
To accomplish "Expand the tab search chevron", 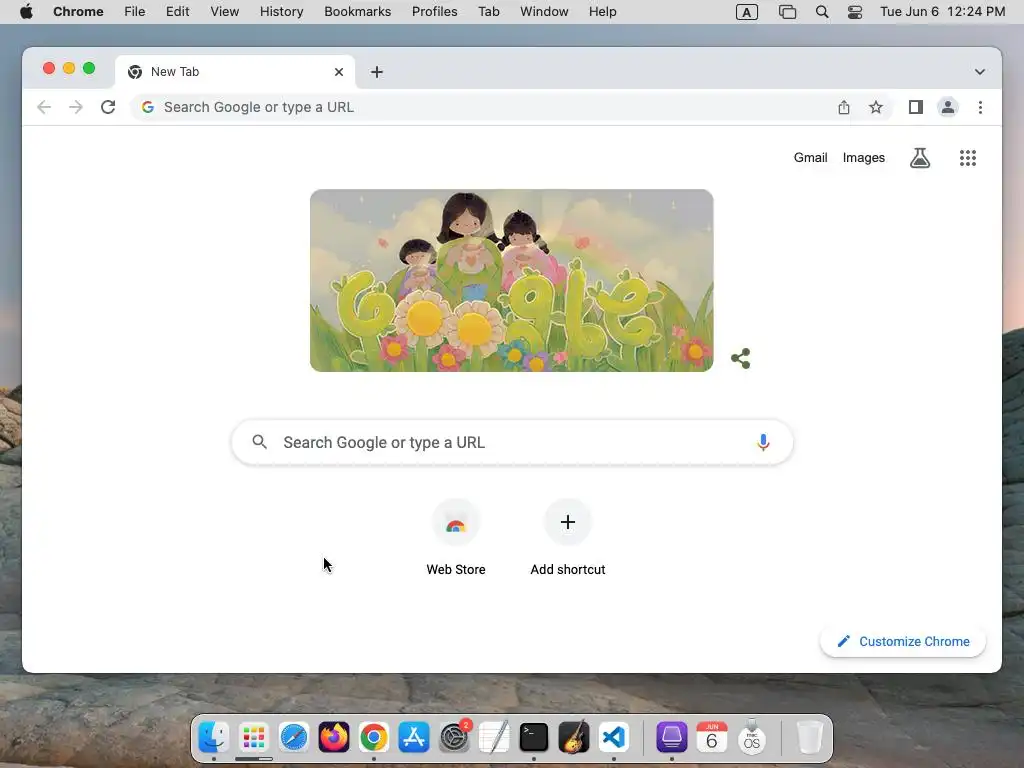I will [x=980, y=72].
